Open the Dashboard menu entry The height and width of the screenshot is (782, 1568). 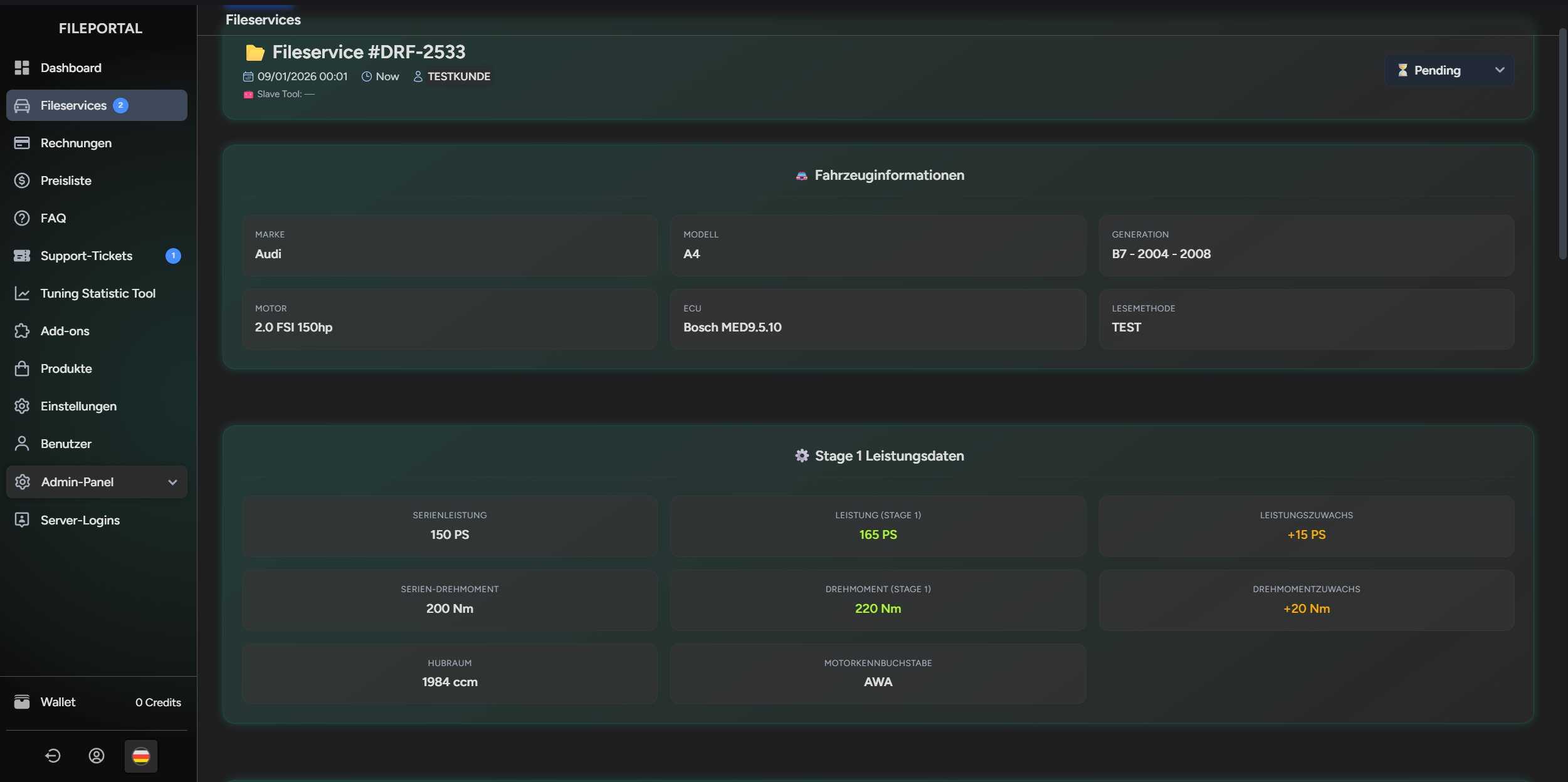(71, 68)
